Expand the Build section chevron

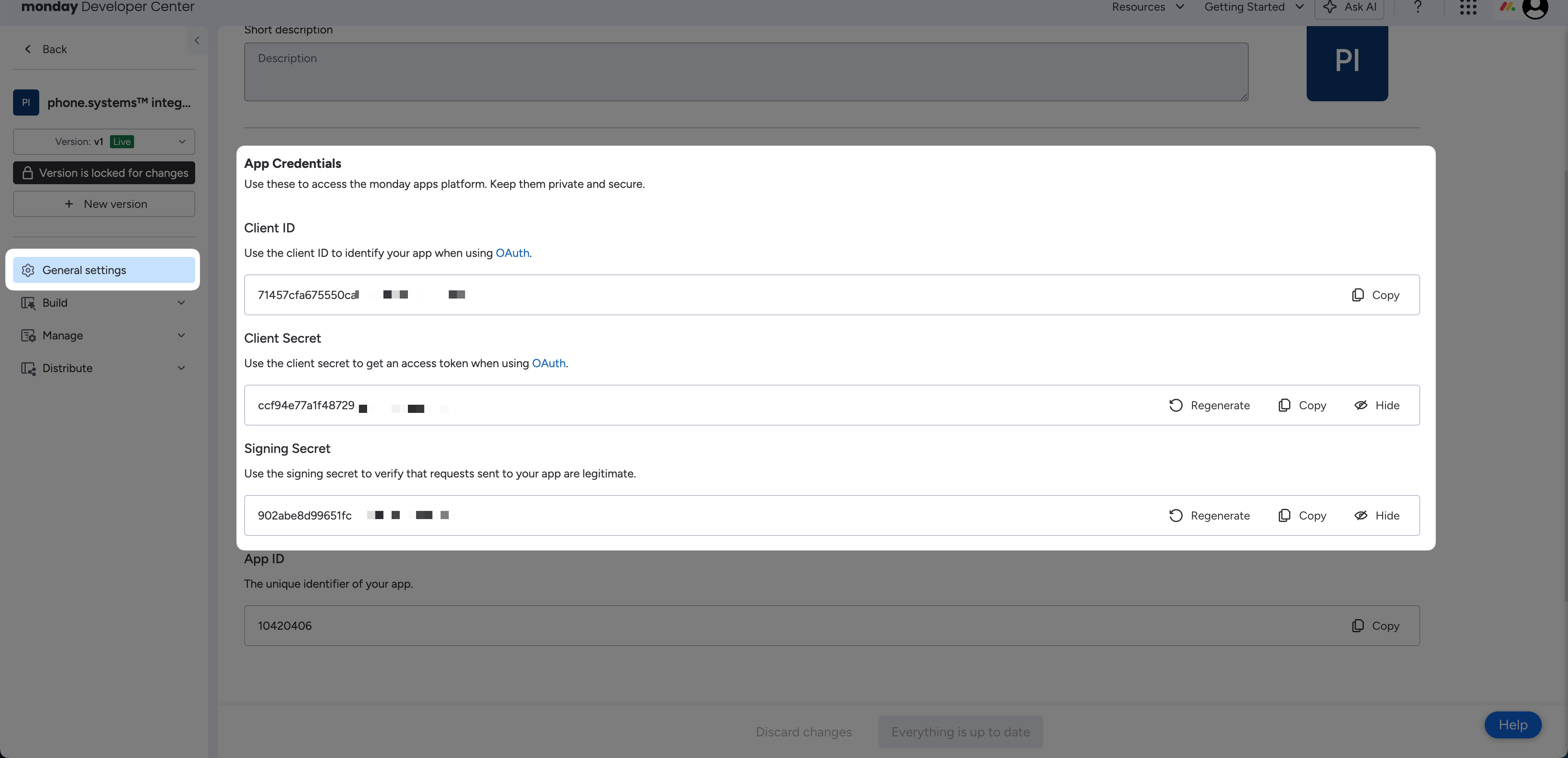181,303
